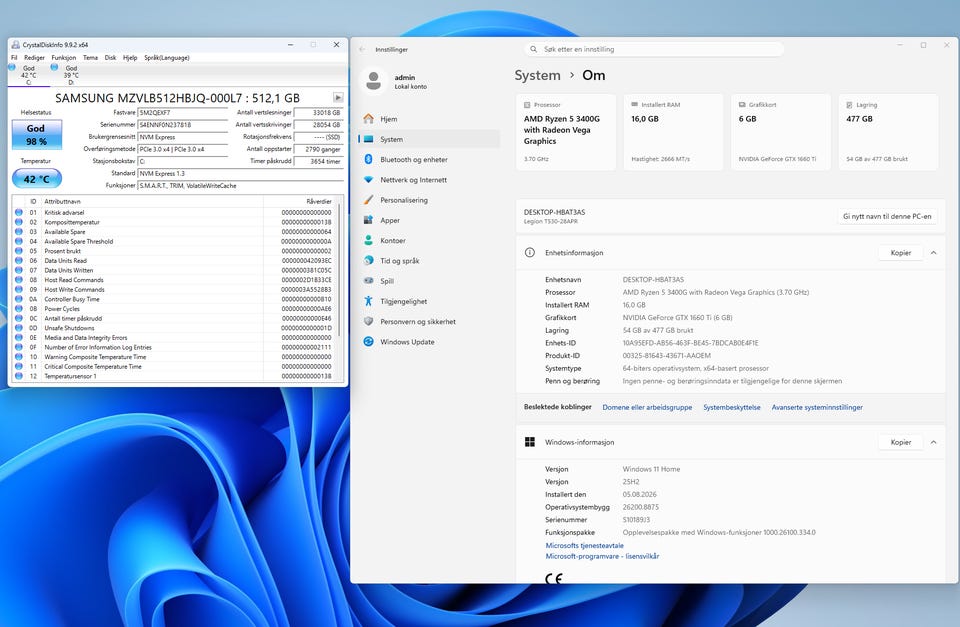Open the Språk(Language) menu

(x=167, y=58)
